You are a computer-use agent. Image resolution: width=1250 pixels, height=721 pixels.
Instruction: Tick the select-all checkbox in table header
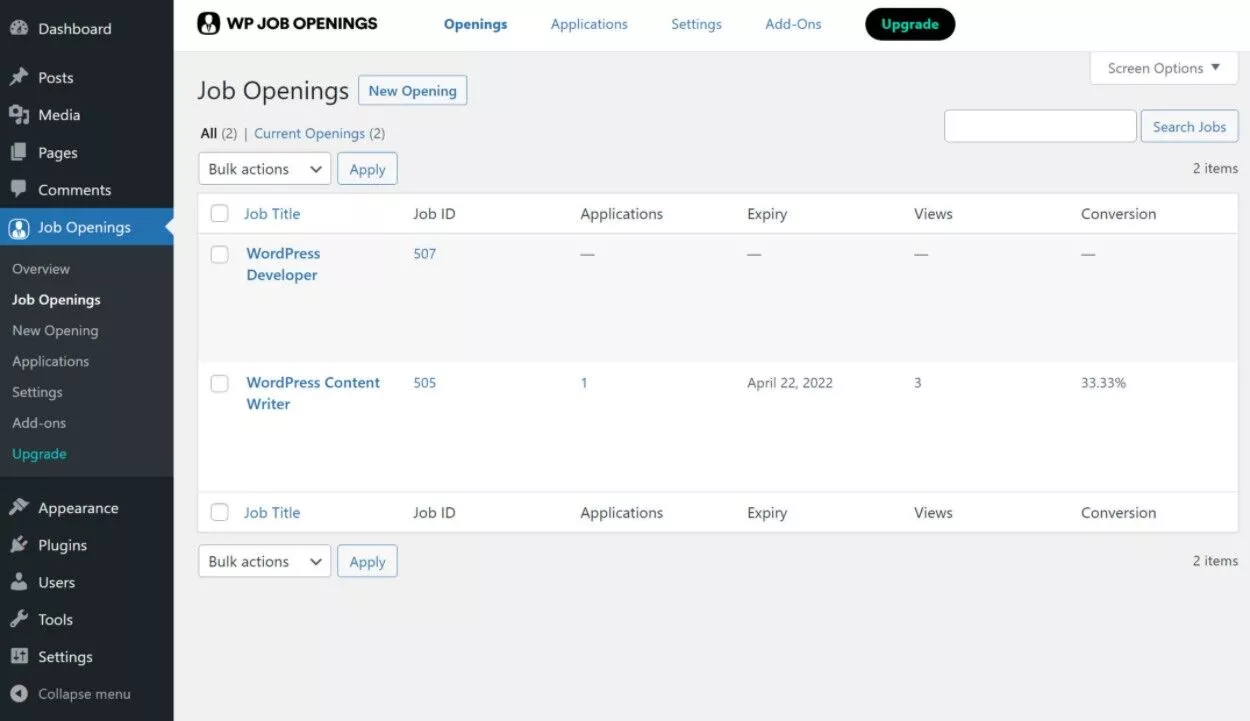pos(220,213)
